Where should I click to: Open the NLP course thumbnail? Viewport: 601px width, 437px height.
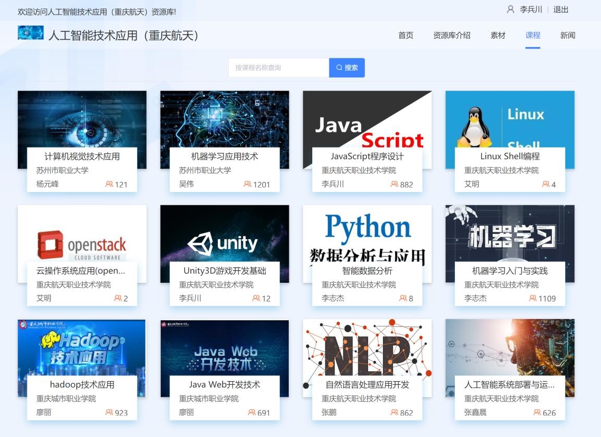[x=367, y=348]
